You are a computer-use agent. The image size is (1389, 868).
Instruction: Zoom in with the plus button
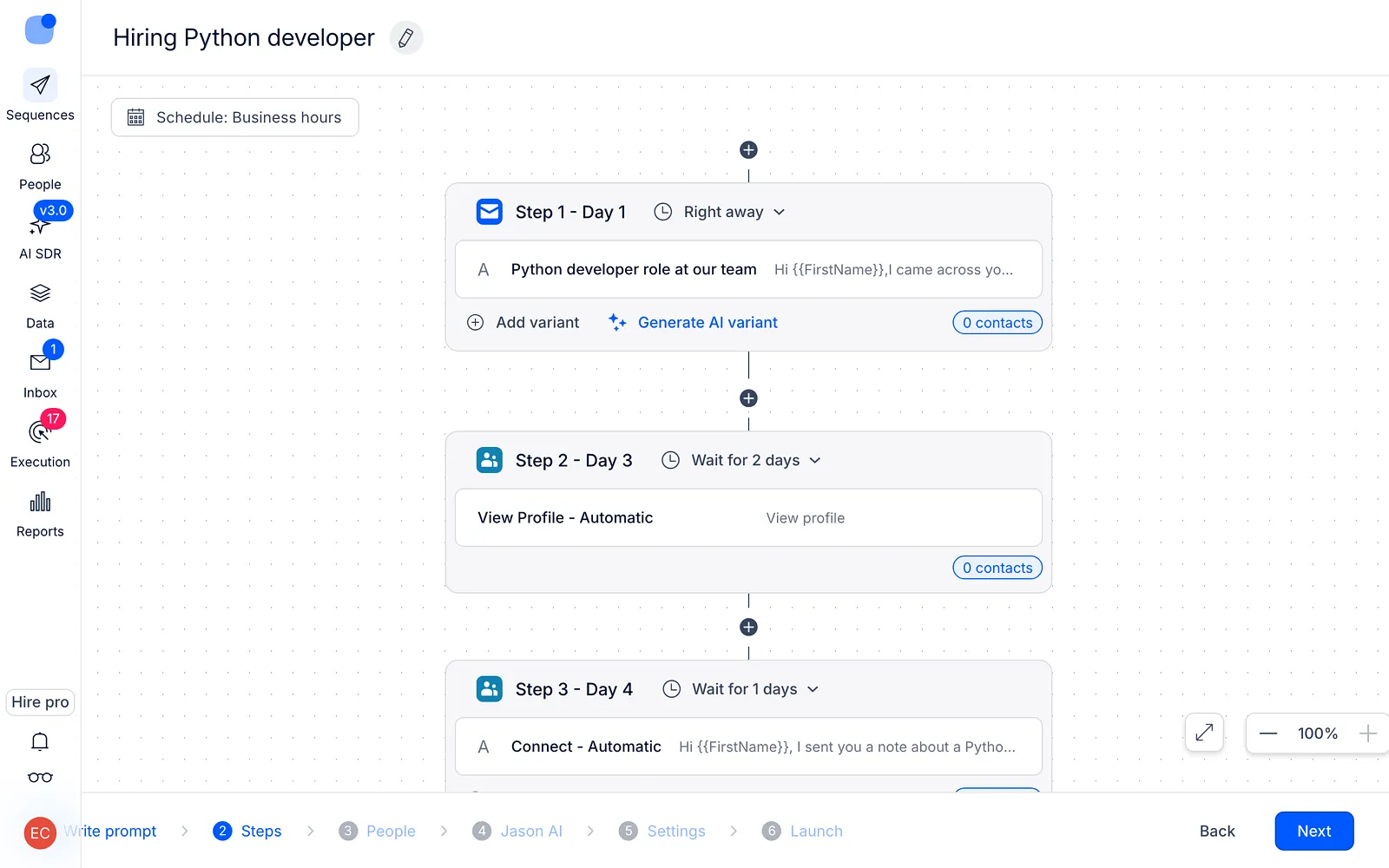click(x=1368, y=733)
